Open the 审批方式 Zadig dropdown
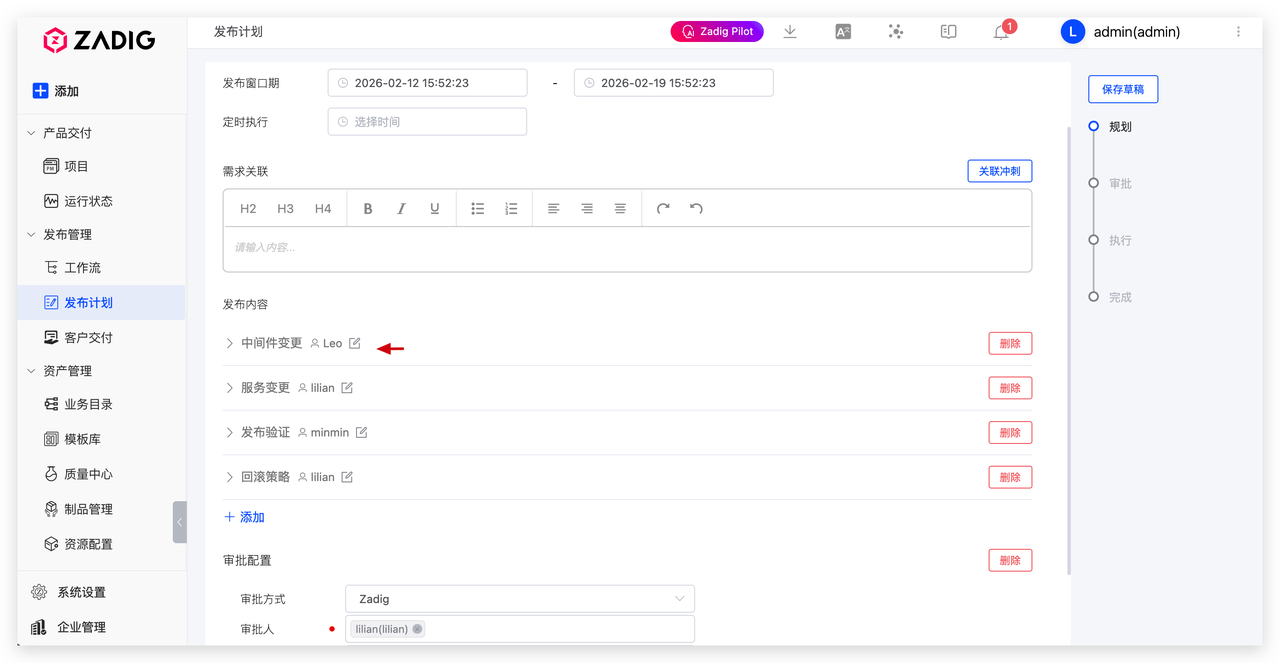Image resolution: width=1280 pixels, height=663 pixels. [x=519, y=599]
